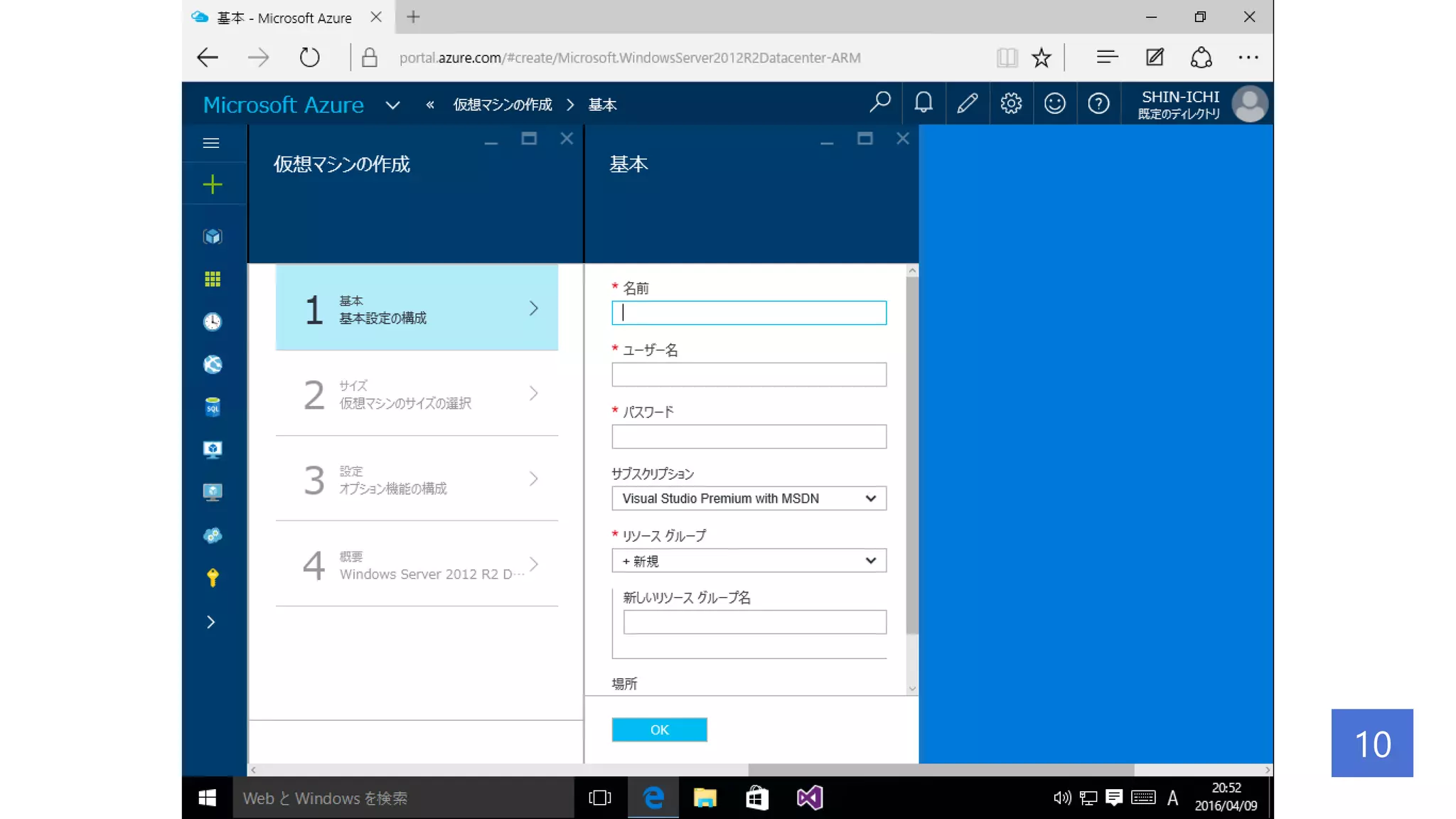Screen dimensions: 1456x819
Task: Expand the sidebar Browse chevron
Action: coord(210,622)
